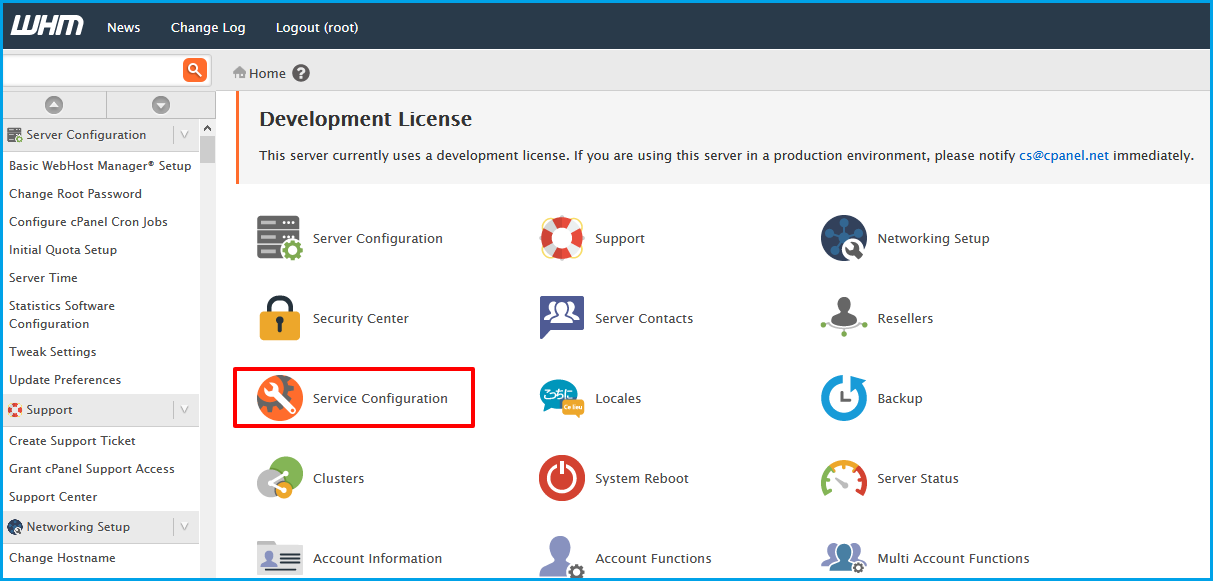The height and width of the screenshot is (581, 1213).
Task: Open Networking Setup via the globe icon
Action: pyautogui.click(x=843, y=237)
